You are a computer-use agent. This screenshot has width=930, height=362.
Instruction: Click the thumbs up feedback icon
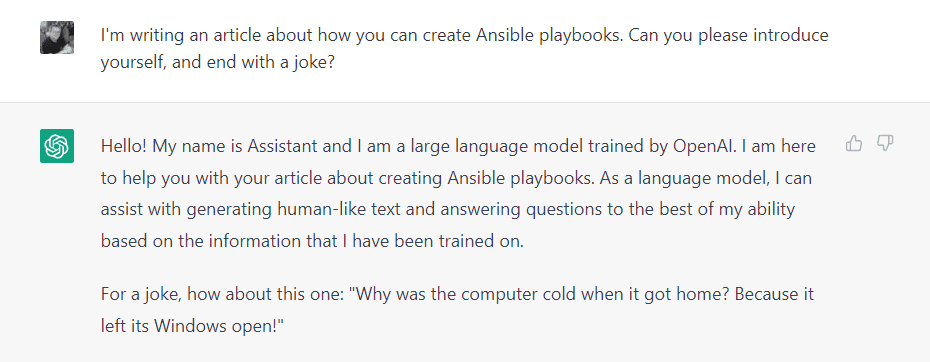point(853,143)
